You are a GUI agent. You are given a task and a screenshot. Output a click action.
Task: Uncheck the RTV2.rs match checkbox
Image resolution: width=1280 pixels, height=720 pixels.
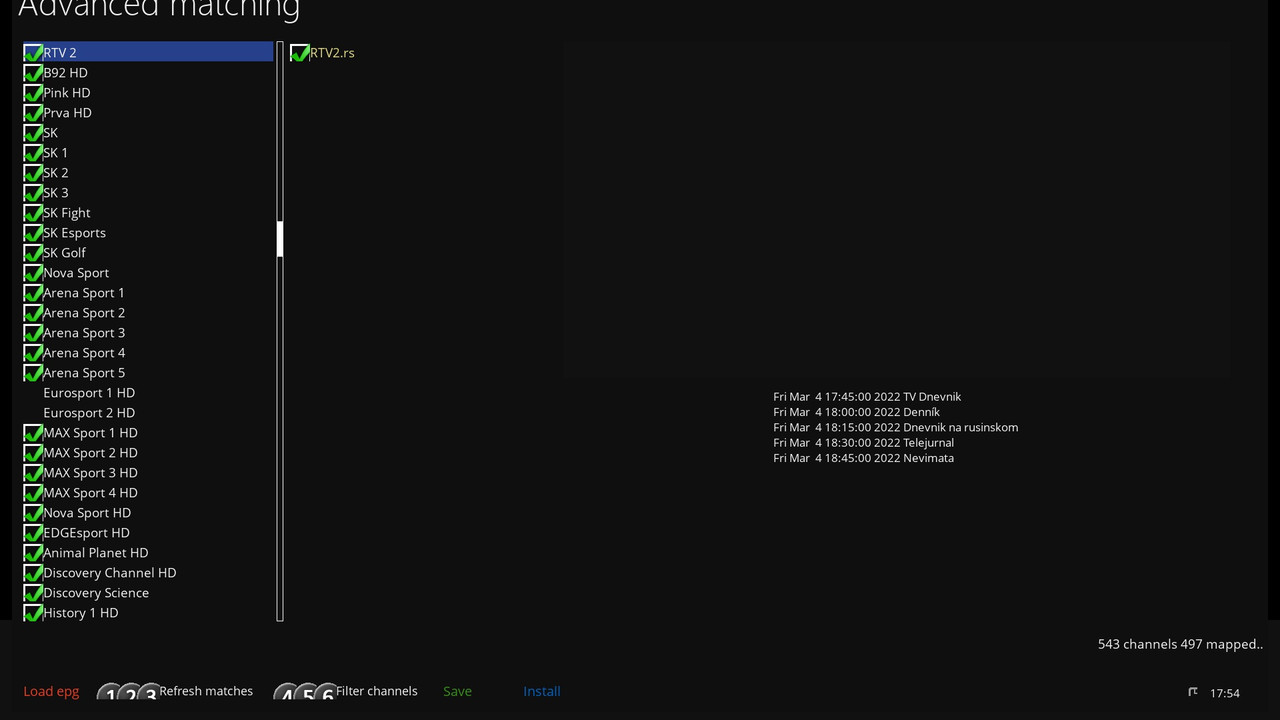[299, 52]
